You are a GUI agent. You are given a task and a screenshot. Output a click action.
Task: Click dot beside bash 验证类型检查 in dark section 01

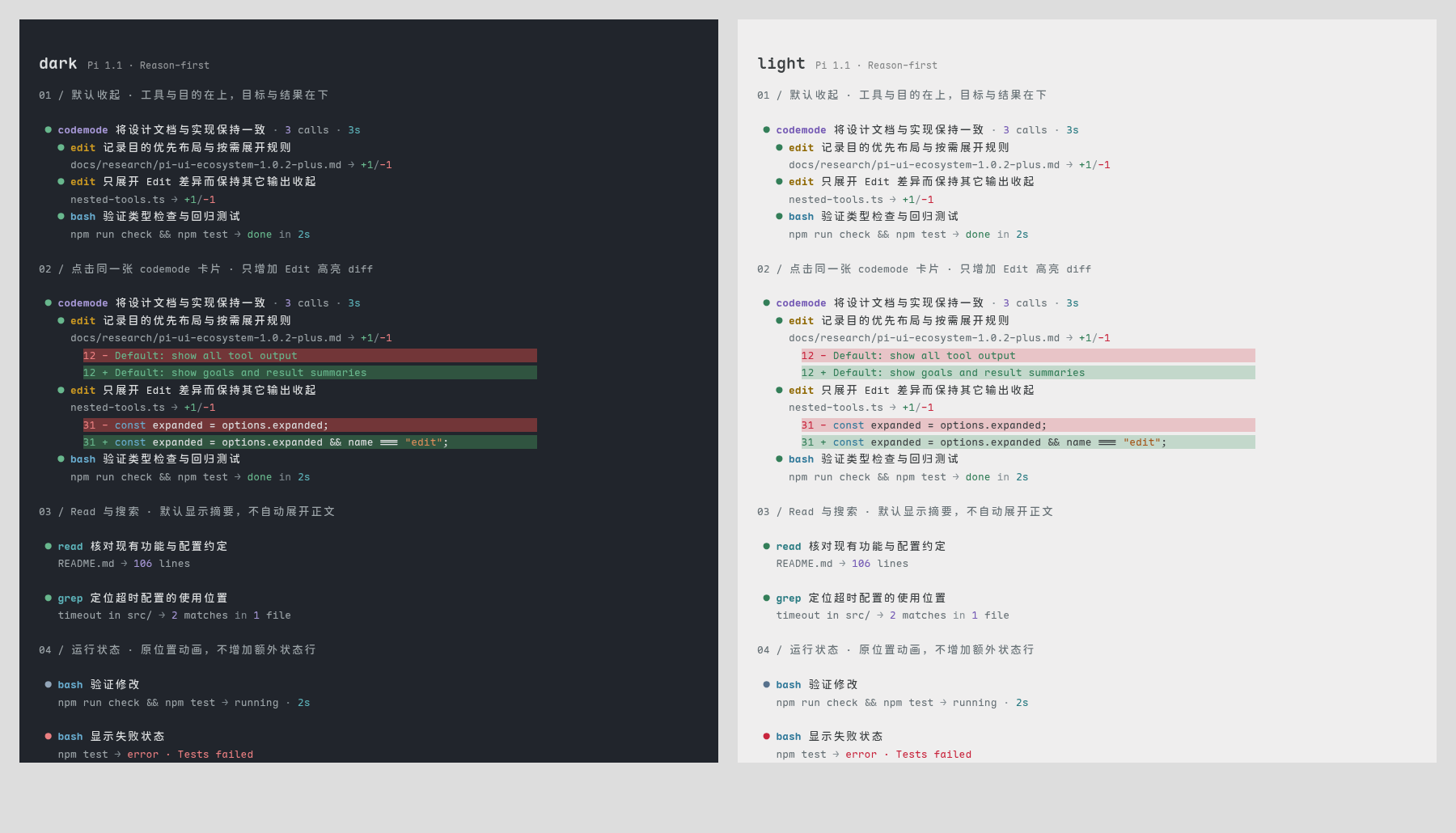click(61, 216)
